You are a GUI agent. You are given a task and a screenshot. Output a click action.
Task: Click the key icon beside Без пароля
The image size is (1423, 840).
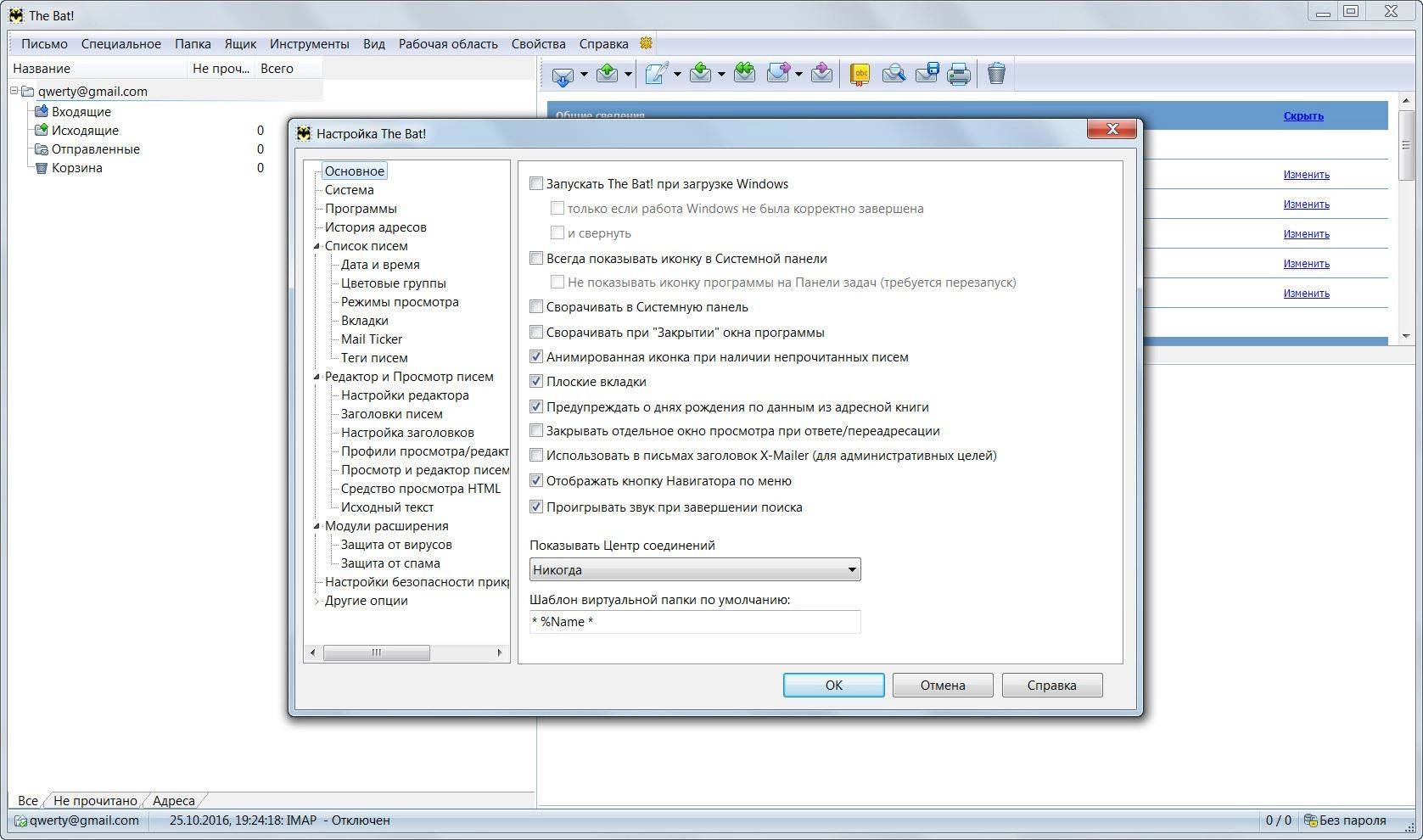click(x=1310, y=820)
